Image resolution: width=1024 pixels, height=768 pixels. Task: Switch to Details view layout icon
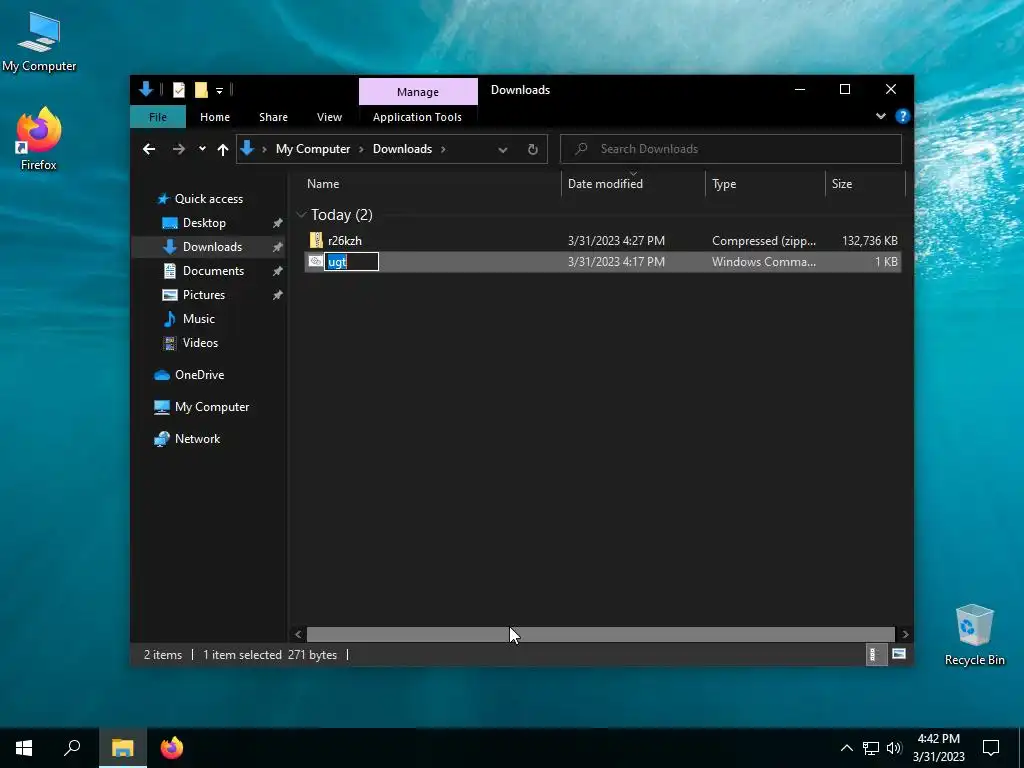coord(875,654)
